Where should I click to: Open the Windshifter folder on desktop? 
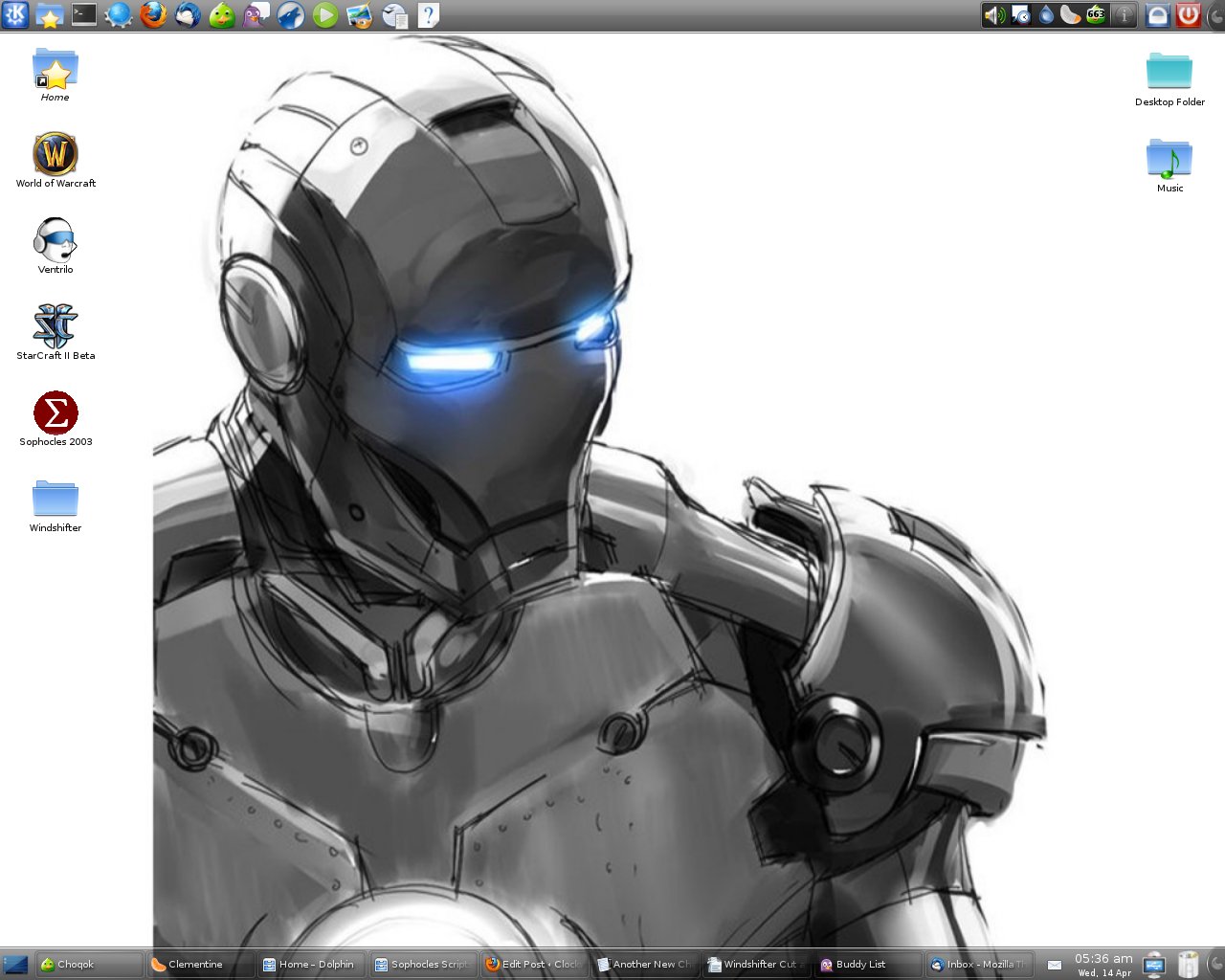click(x=56, y=505)
